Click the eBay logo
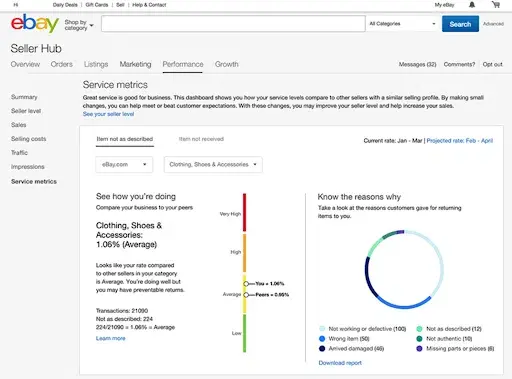The image size is (512, 379). click(35, 23)
